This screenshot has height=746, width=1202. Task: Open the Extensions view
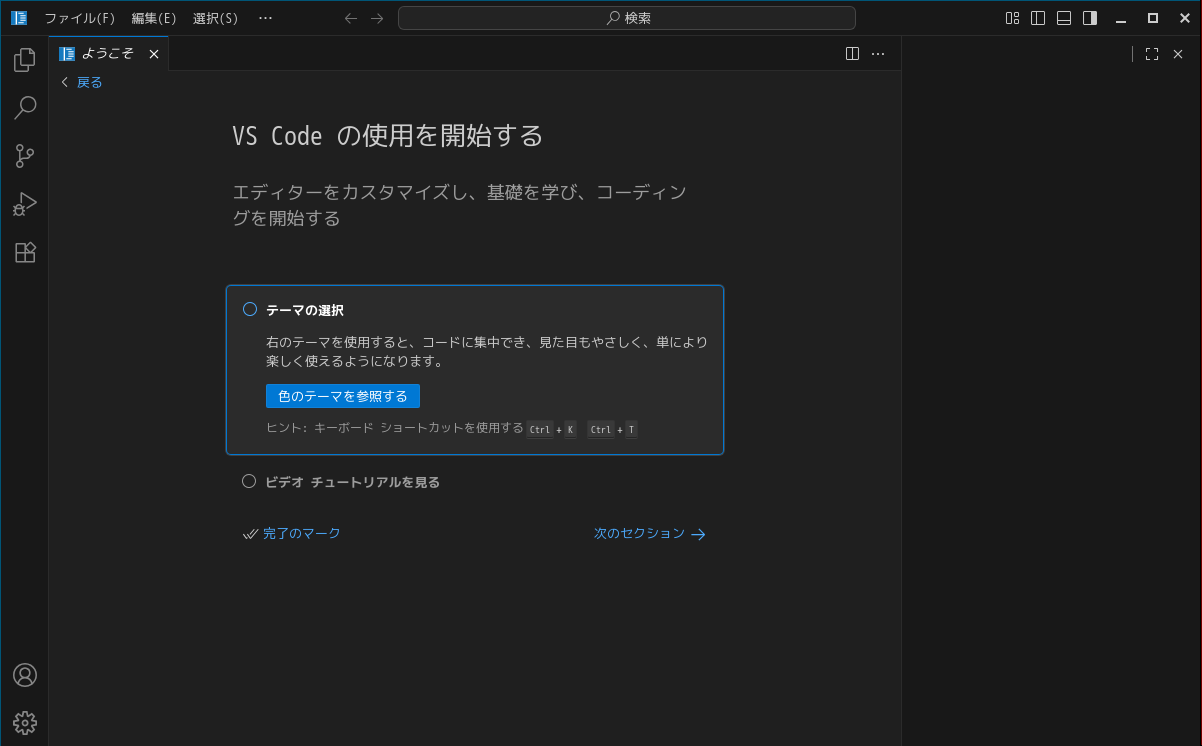tap(25, 252)
